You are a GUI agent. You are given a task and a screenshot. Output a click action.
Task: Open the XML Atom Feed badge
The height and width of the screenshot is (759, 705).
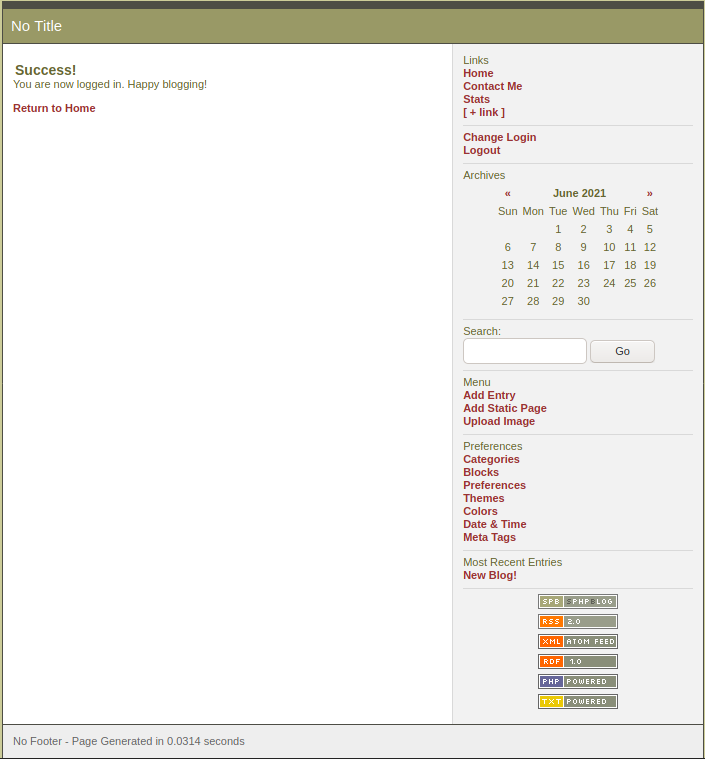click(577, 641)
